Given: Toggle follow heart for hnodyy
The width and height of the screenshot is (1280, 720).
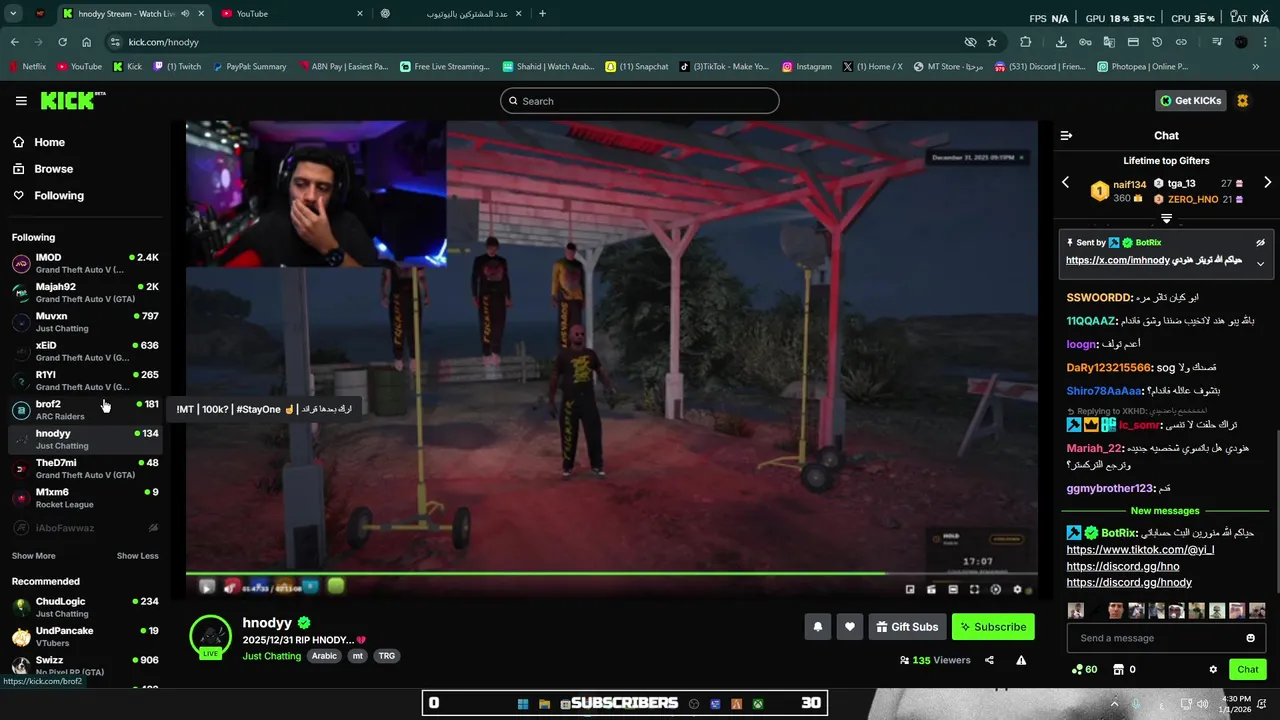Looking at the screenshot, I should pyautogui.click(x=849, y=627).
